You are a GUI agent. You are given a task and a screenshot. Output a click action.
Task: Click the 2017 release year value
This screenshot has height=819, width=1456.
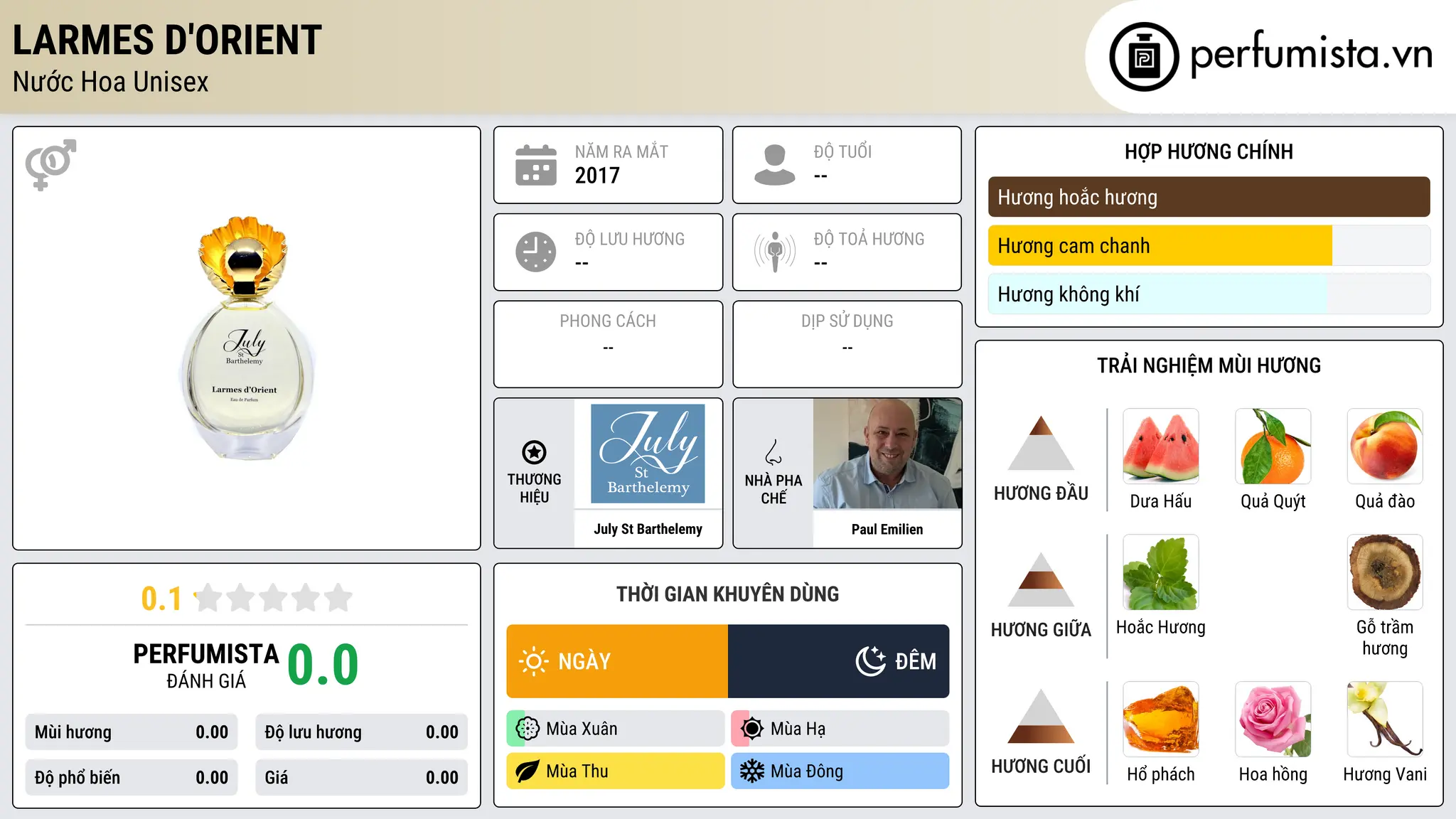coord(597,176)
